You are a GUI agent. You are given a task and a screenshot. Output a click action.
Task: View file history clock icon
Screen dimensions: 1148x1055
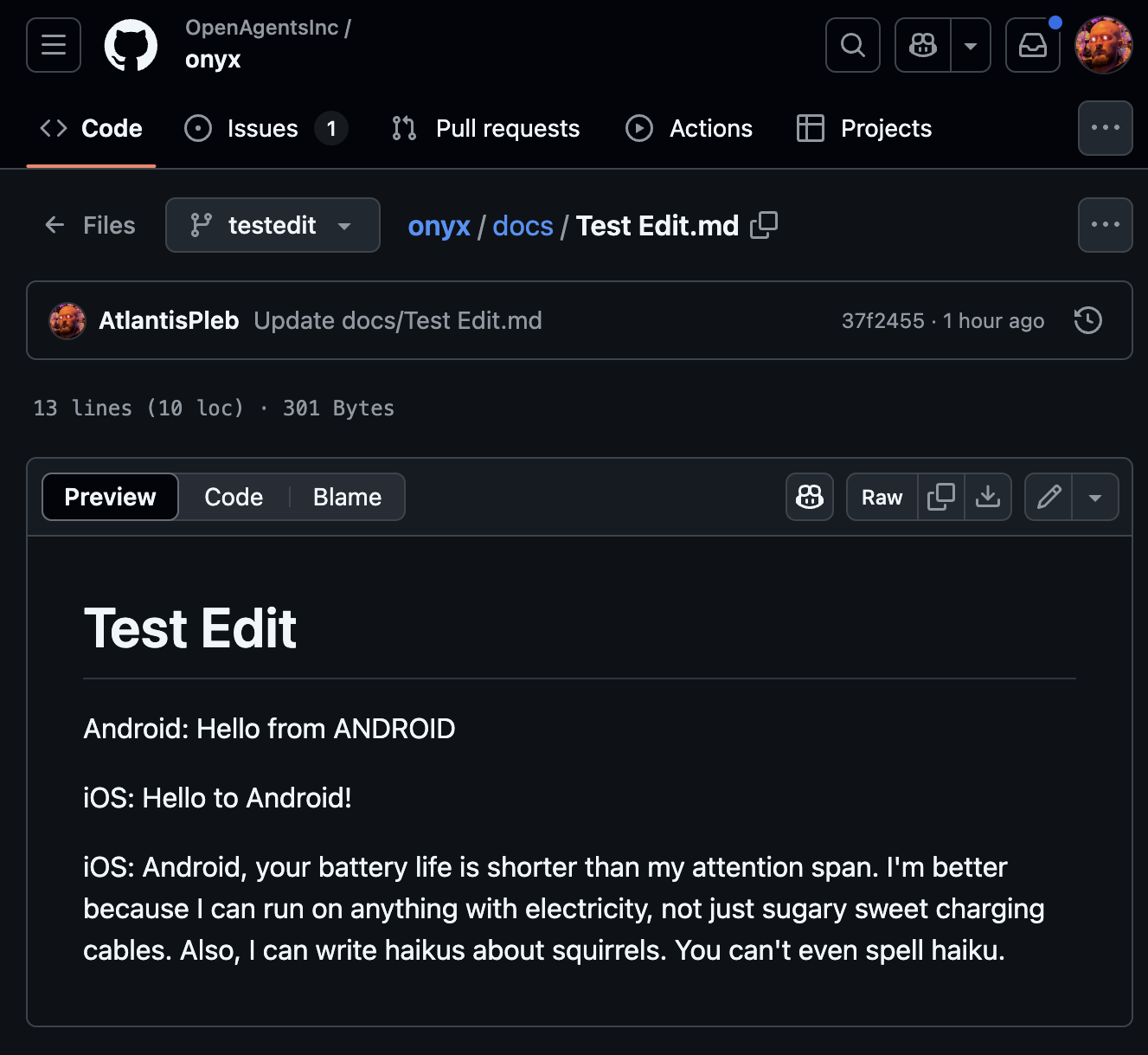tap(1087, 320)
